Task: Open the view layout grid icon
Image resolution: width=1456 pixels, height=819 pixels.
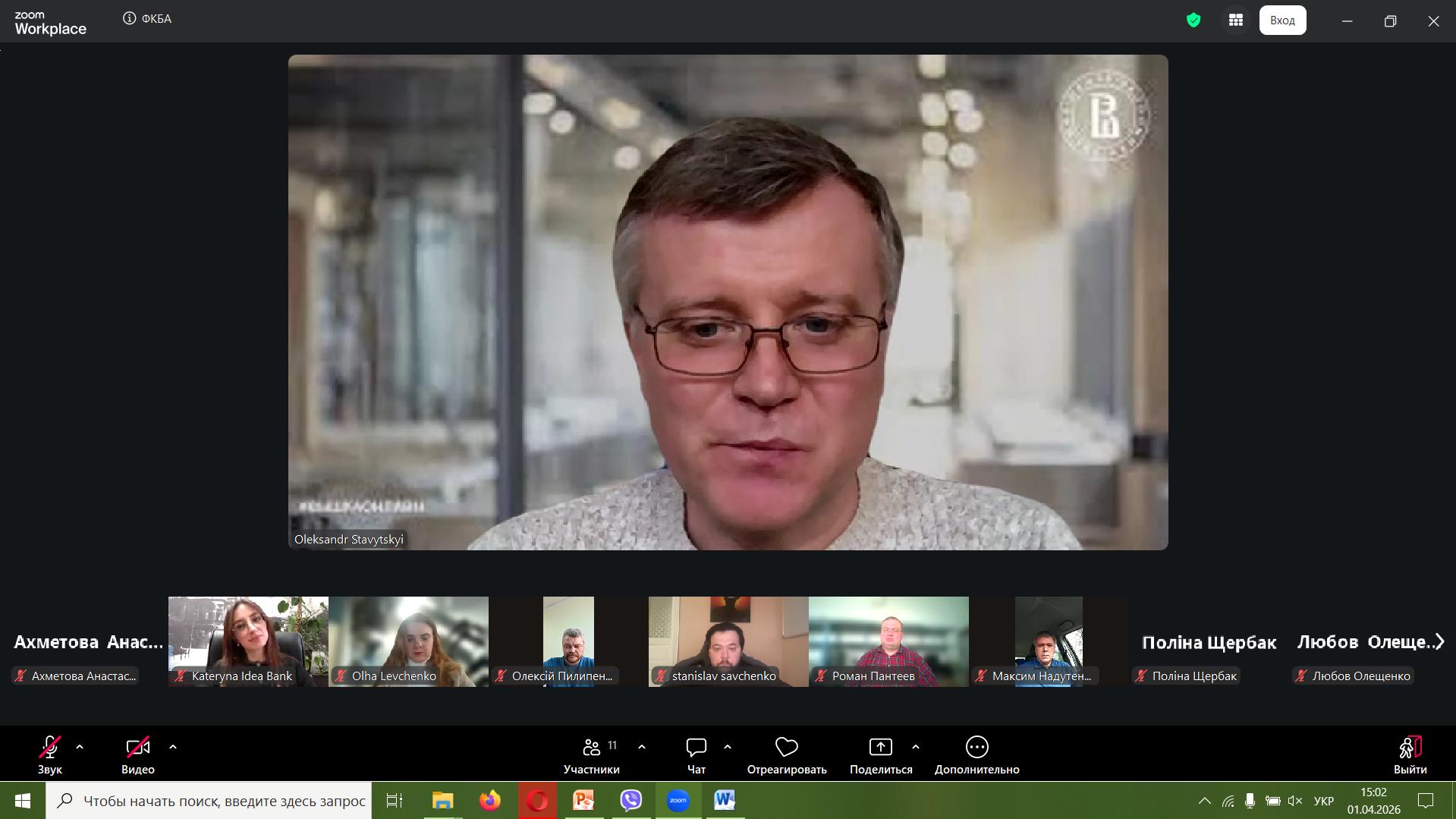Action: coord(1236,20)
